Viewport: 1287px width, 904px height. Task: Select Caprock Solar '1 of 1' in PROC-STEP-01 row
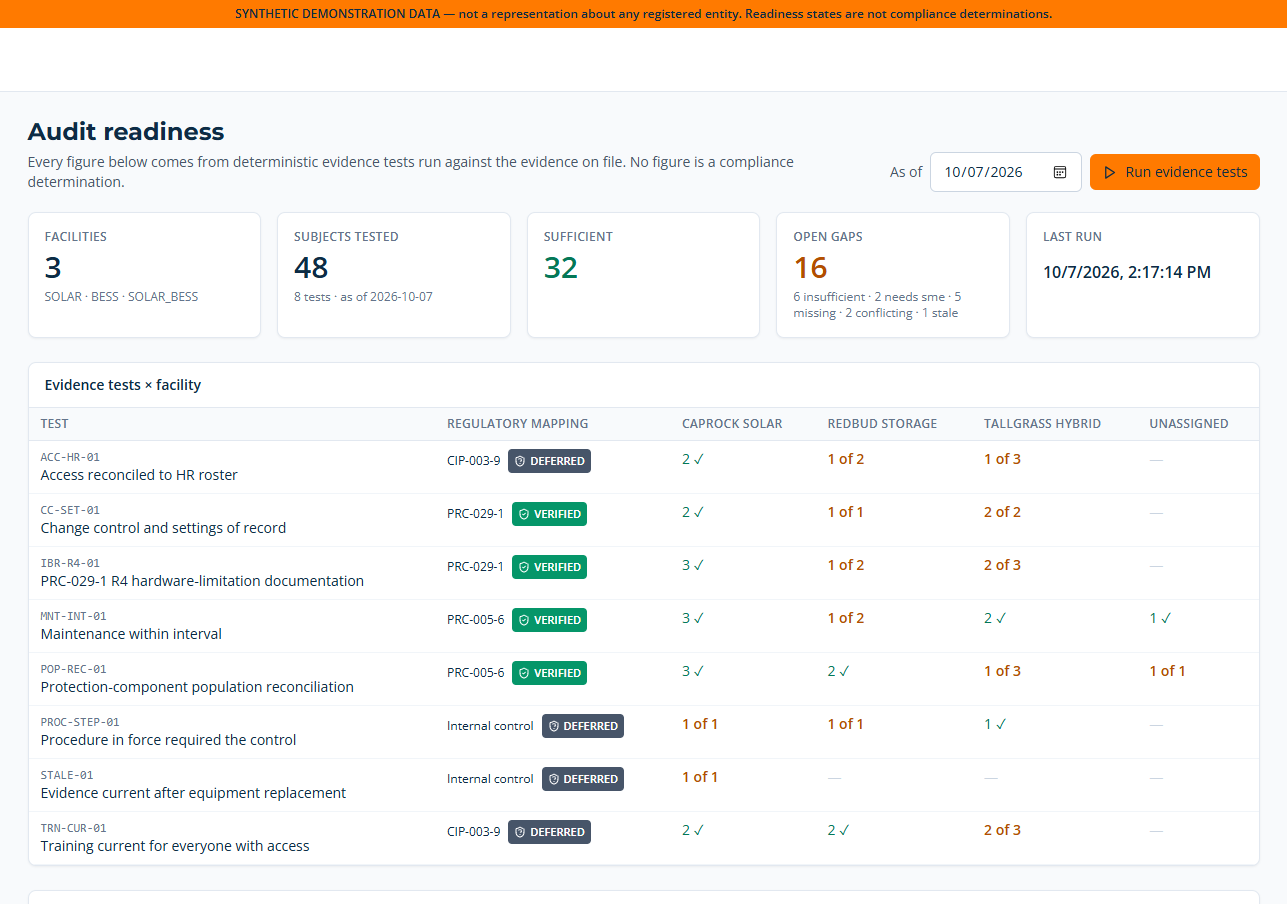tap(700, 724)
